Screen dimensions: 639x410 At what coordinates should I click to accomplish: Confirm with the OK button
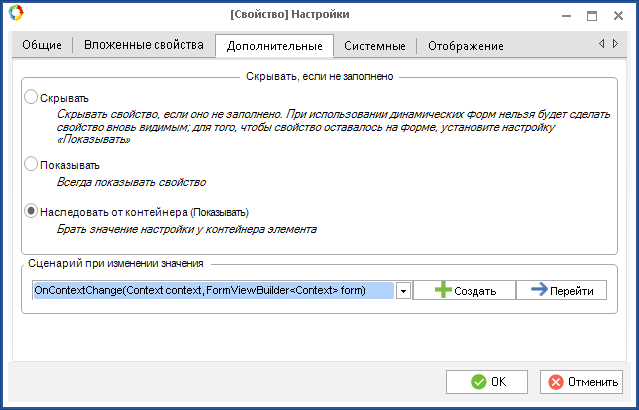click(x=487, y=382)
